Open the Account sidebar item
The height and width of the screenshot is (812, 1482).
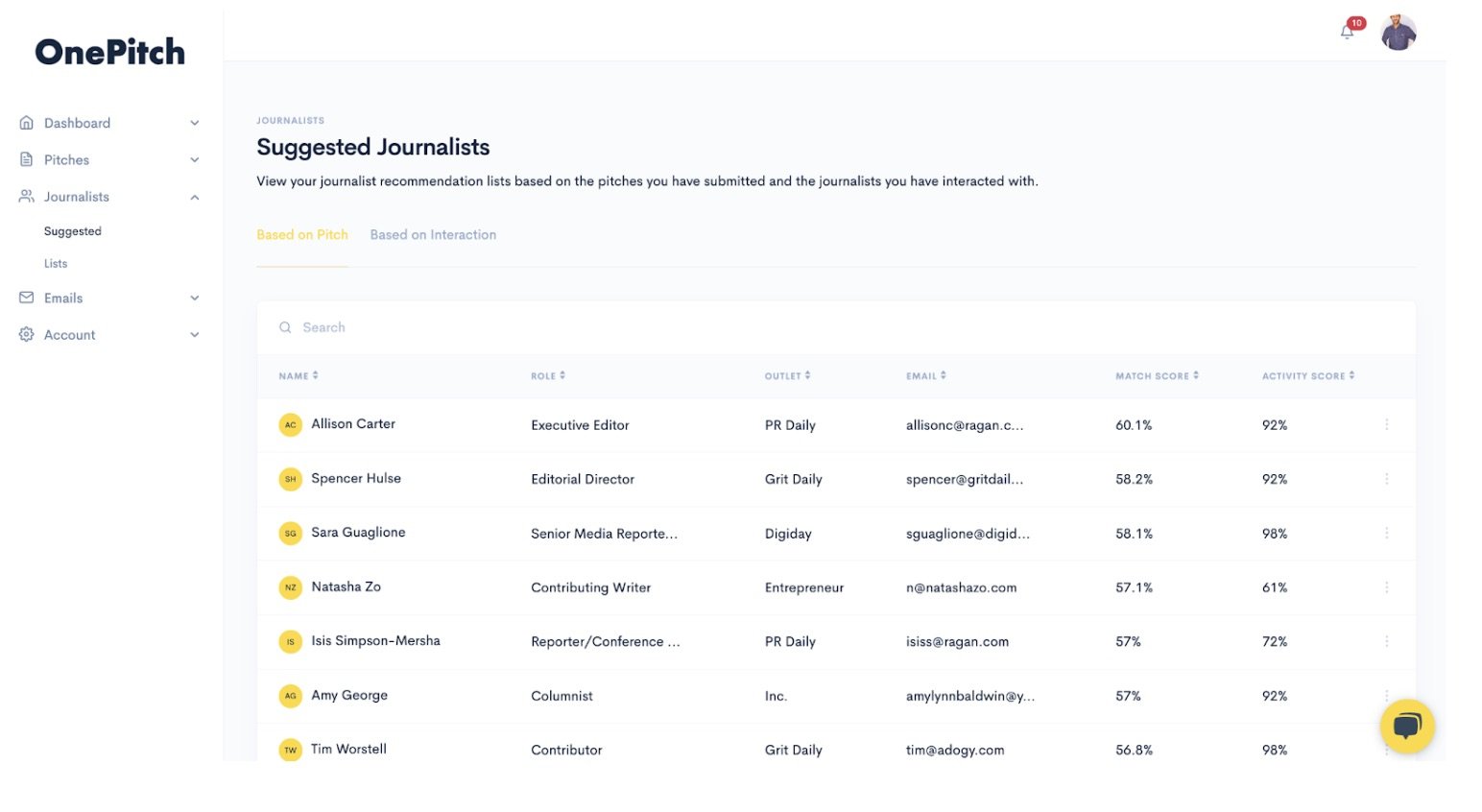[x=70, y=335]
